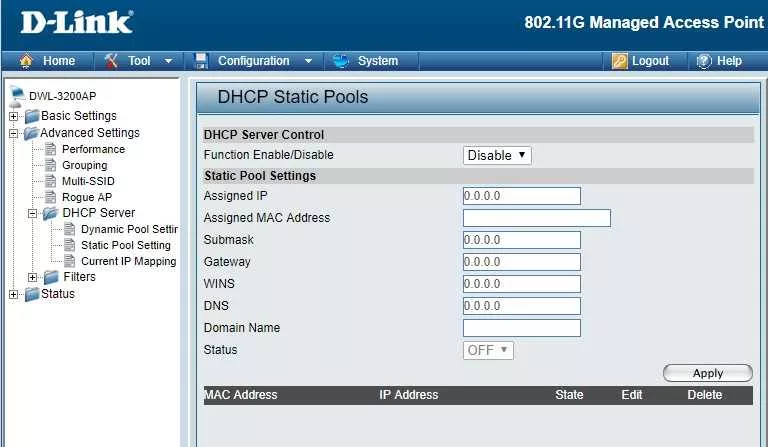This screenshot has width=768, height=447.
Task: Click the Submask input field
Action: click(x=522, y=240)
